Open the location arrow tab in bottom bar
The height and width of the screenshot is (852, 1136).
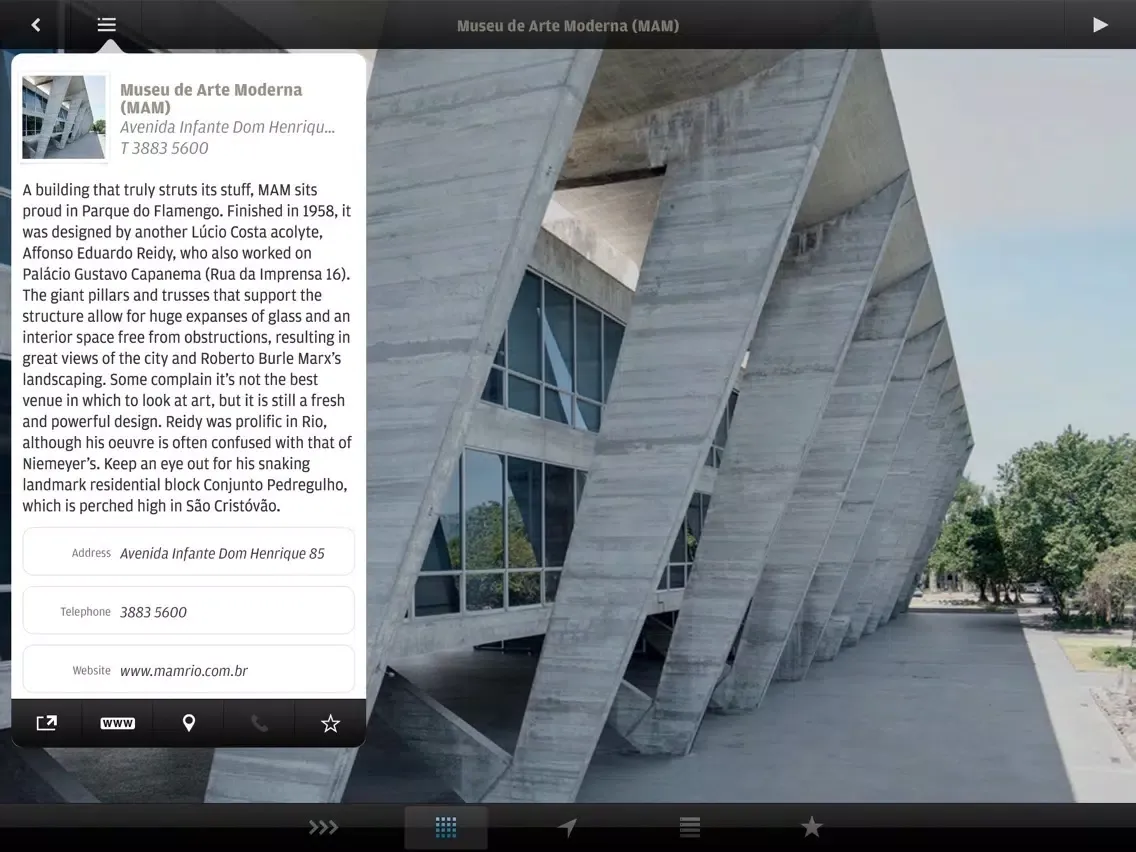tap(567, 827)
